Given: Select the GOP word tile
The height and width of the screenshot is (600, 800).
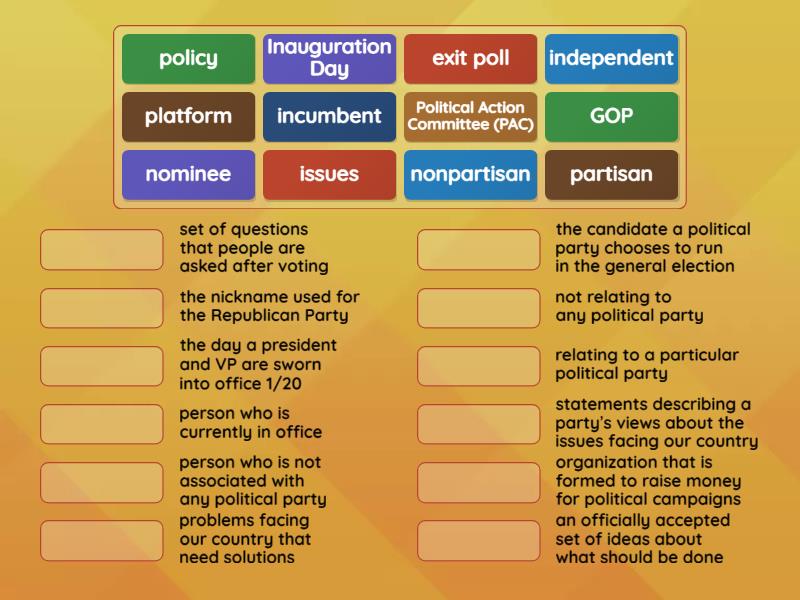Looking at the screenshot, I should point(611,117).
